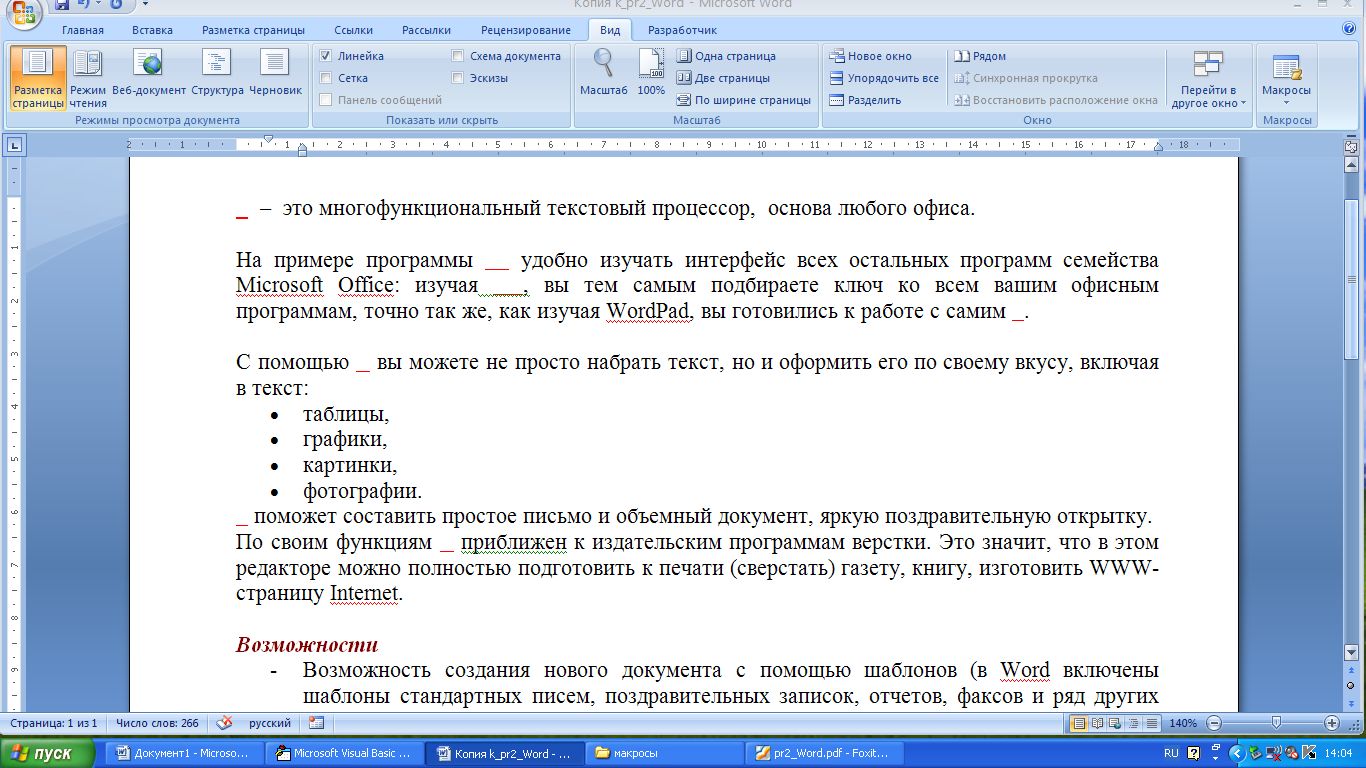The height and width of the screenshot is (768, 1366).
Task: Click Число слов: 266 indicator
Action: pos(157,723)
